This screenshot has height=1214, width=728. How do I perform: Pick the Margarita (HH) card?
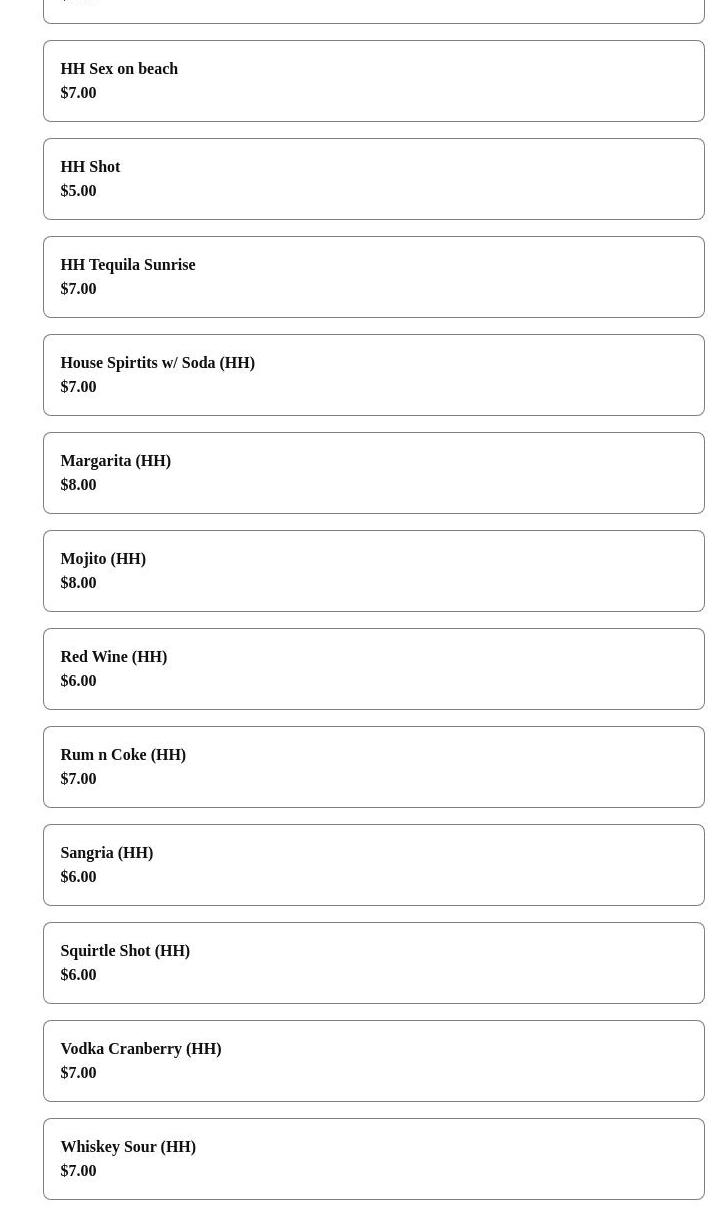pyautogui.click(x=373, y=473)
